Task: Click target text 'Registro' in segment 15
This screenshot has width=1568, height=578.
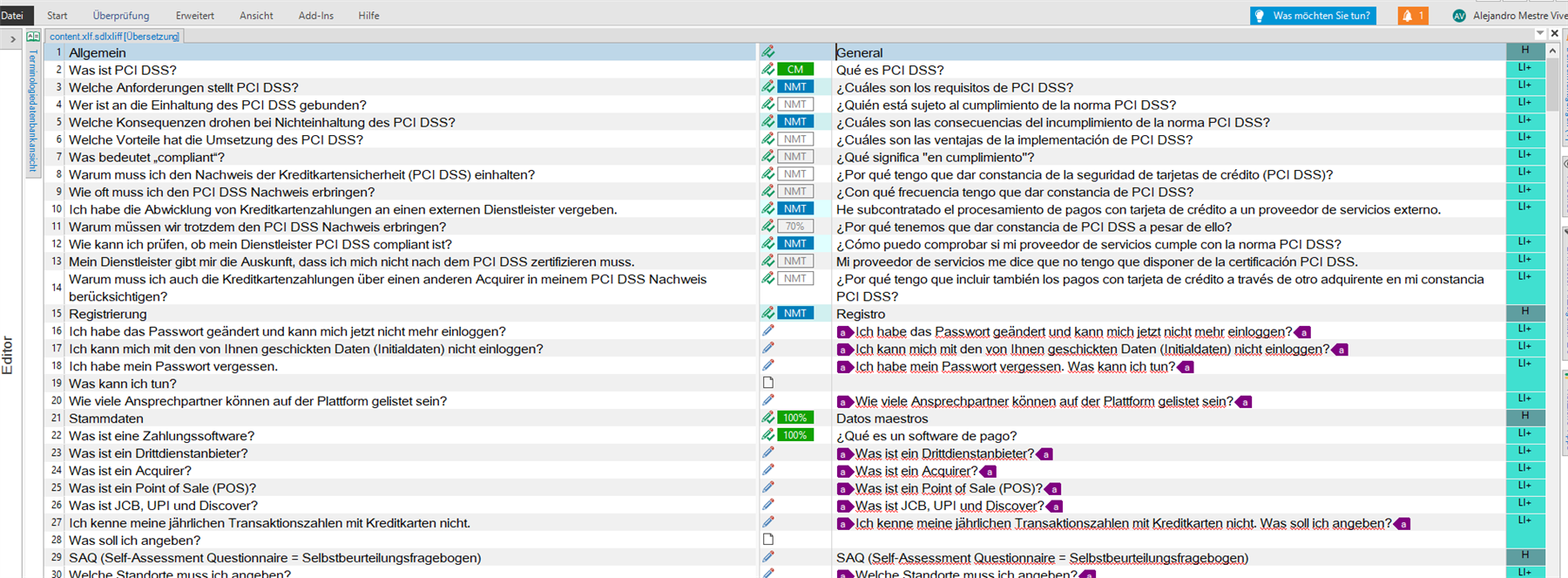Action: (861, 315)
